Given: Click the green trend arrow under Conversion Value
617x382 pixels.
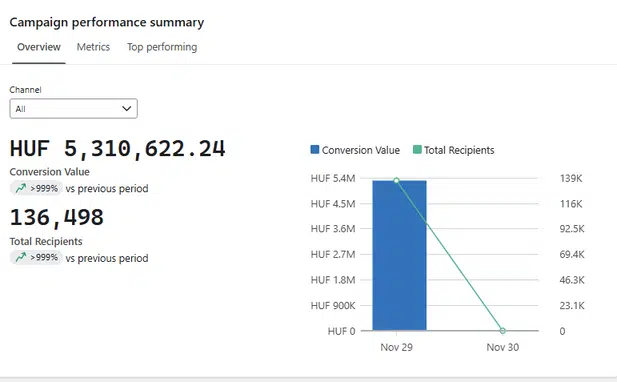Looking at the screenshot, I should [x=20, y=188].
